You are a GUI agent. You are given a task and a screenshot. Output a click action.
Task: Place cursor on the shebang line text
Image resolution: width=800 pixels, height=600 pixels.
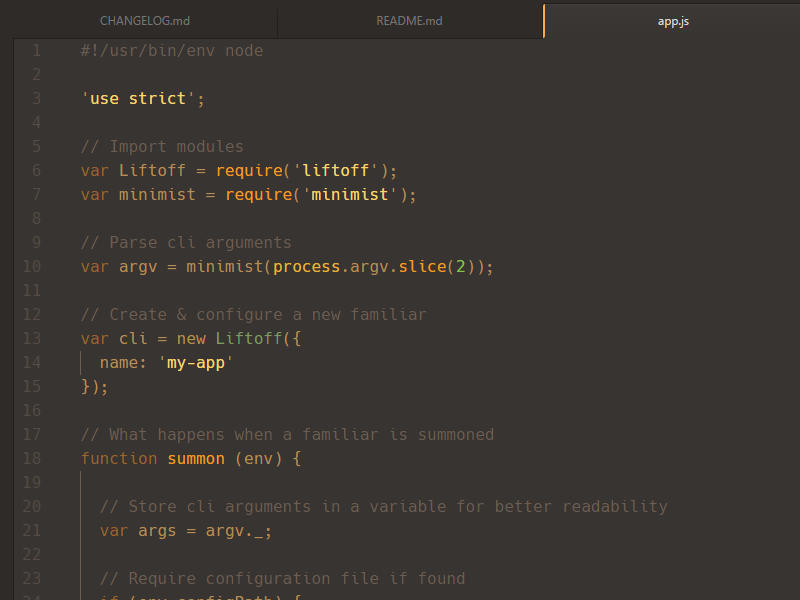tap(171, 50)
